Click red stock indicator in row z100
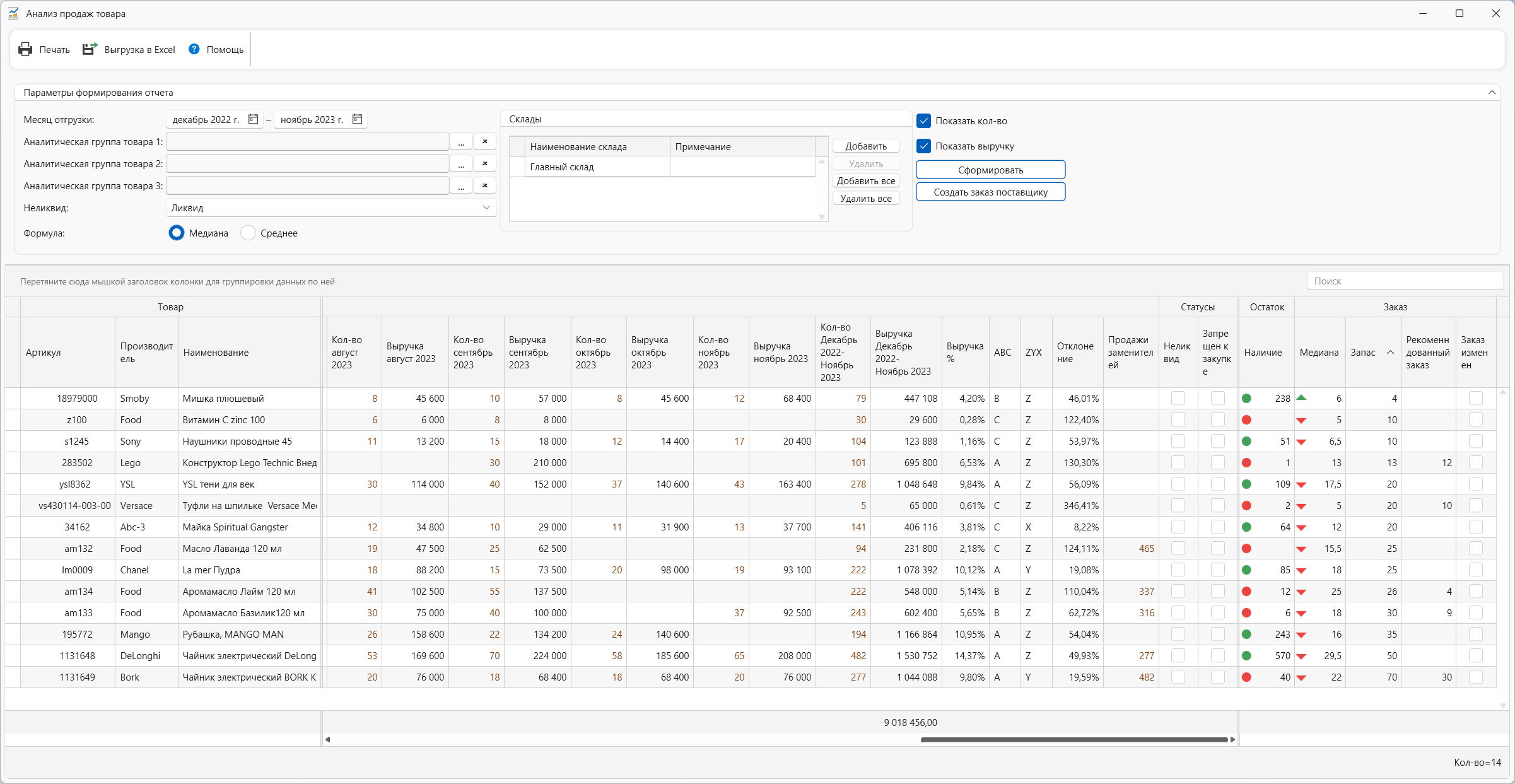 (x=1246, y=420)
